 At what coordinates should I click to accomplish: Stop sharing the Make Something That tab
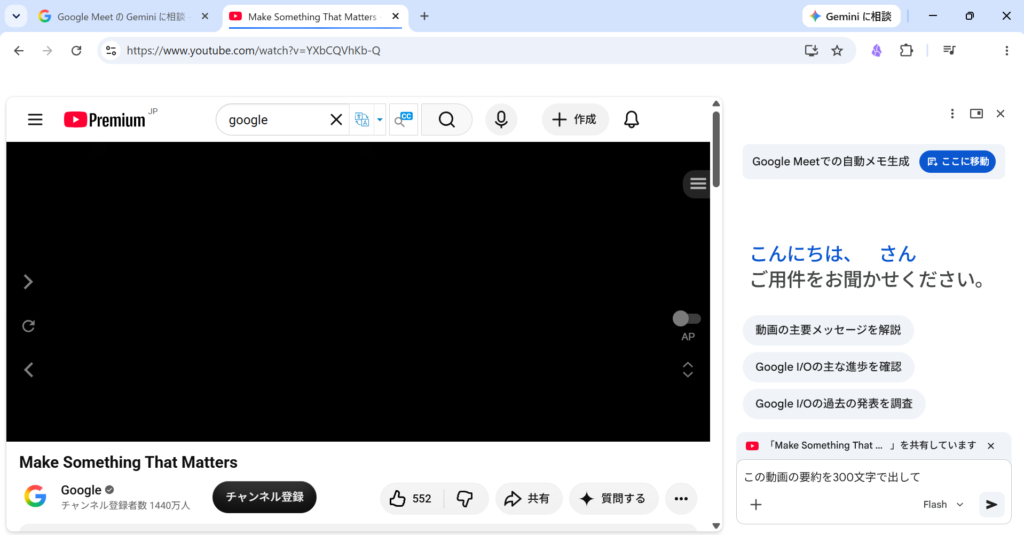tap(991, 446)
